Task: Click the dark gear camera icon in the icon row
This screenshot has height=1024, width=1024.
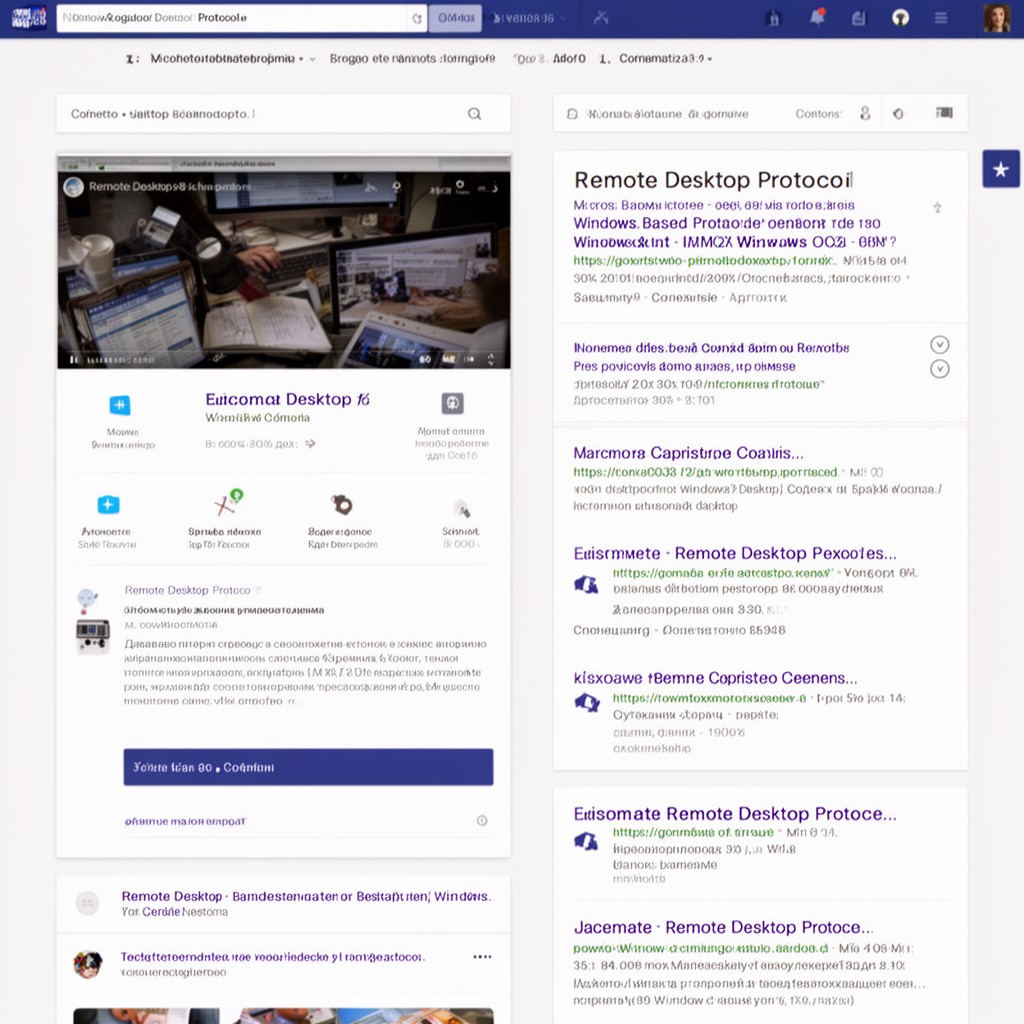Action: click(x=342, y=504)
